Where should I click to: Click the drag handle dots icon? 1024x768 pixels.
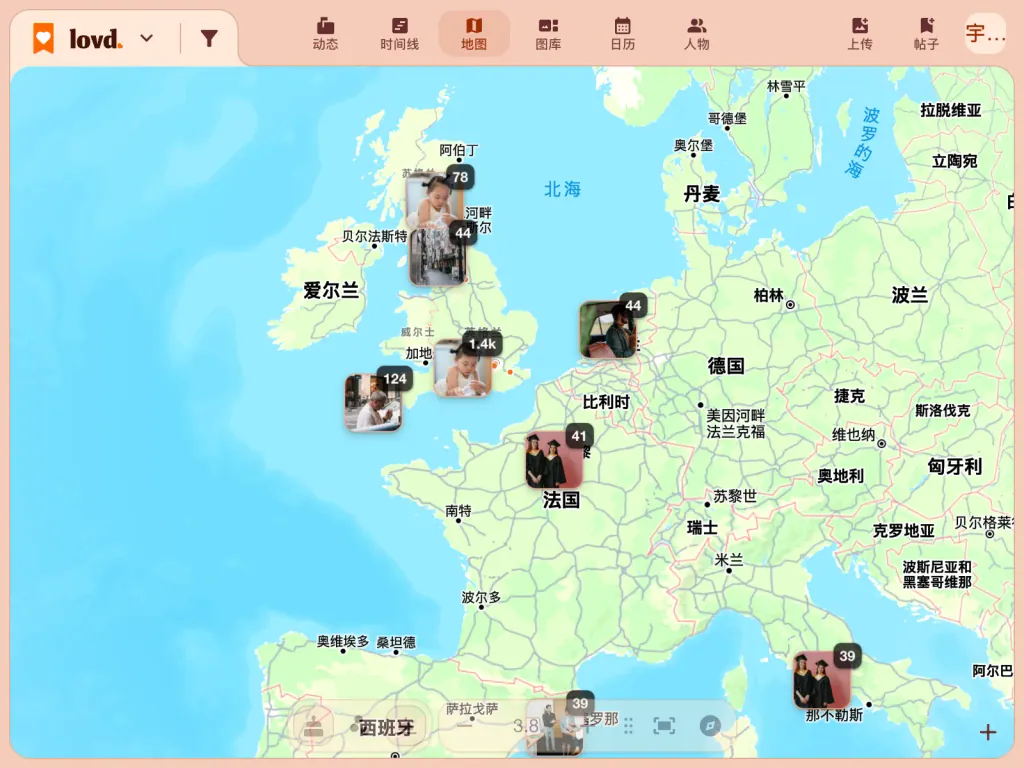[x=628, y=726]
